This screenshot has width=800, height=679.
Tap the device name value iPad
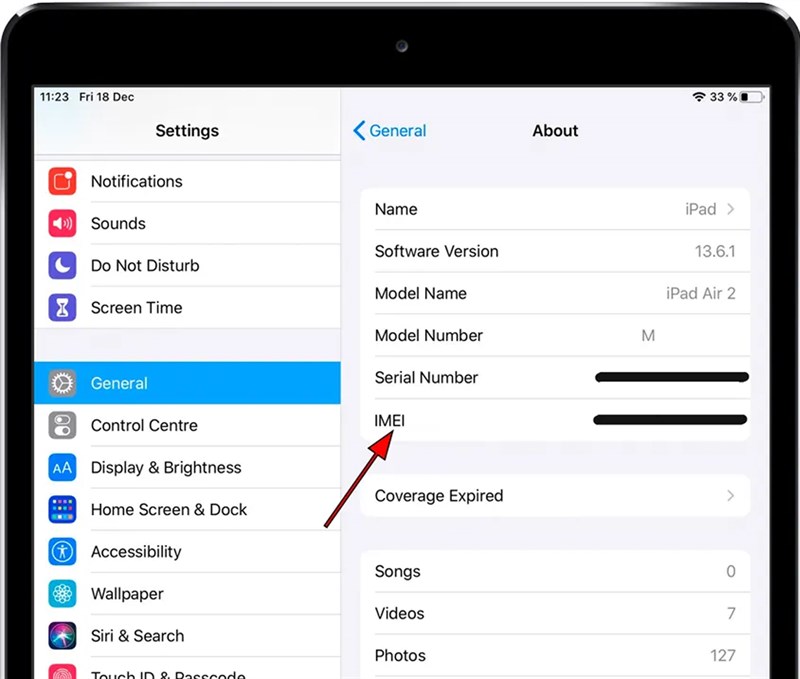coord(701,209)
